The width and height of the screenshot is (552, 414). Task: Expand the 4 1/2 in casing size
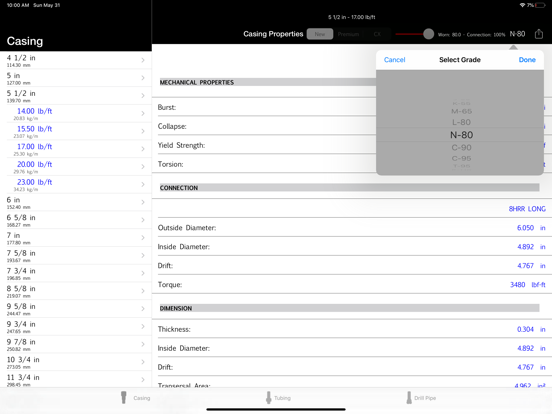point(76,60)
